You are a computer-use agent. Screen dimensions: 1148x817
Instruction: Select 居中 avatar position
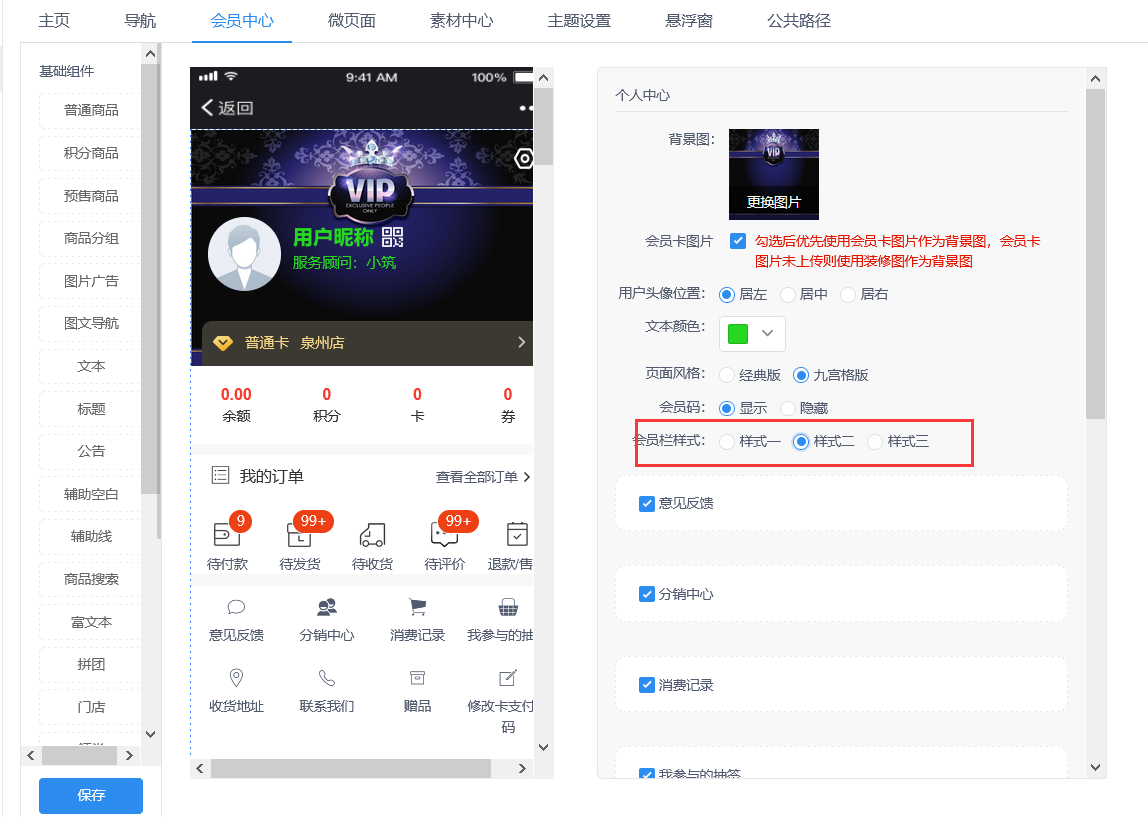click(x=788, y=294)
